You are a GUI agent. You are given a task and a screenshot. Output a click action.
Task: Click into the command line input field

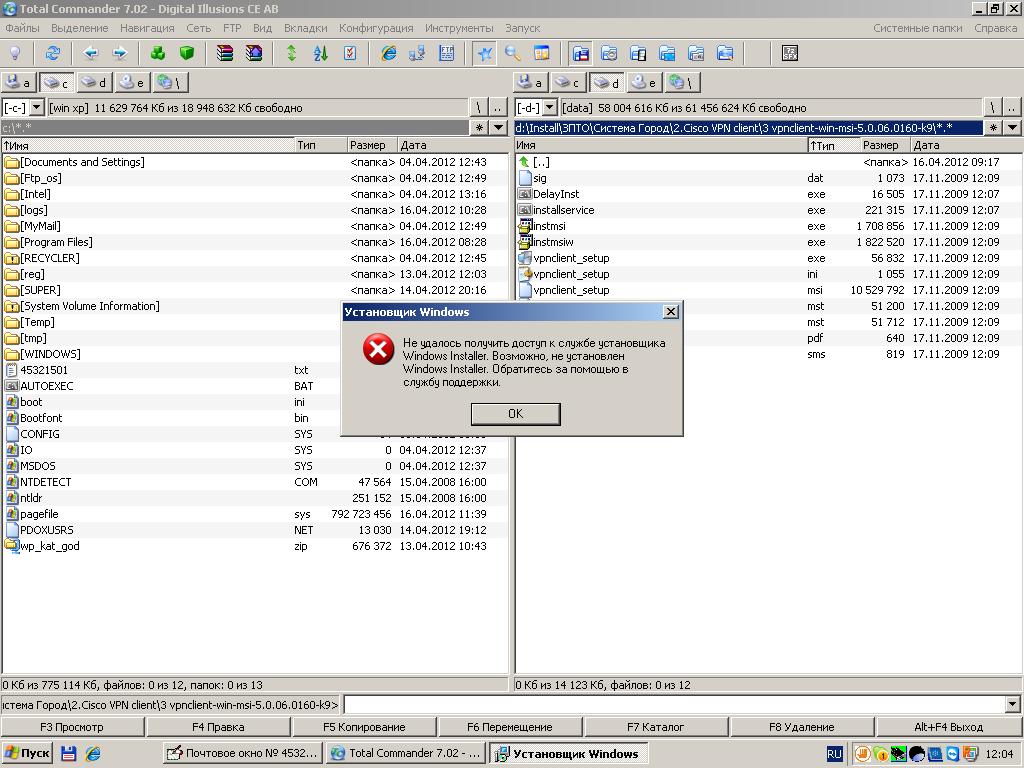click(675, 705)
